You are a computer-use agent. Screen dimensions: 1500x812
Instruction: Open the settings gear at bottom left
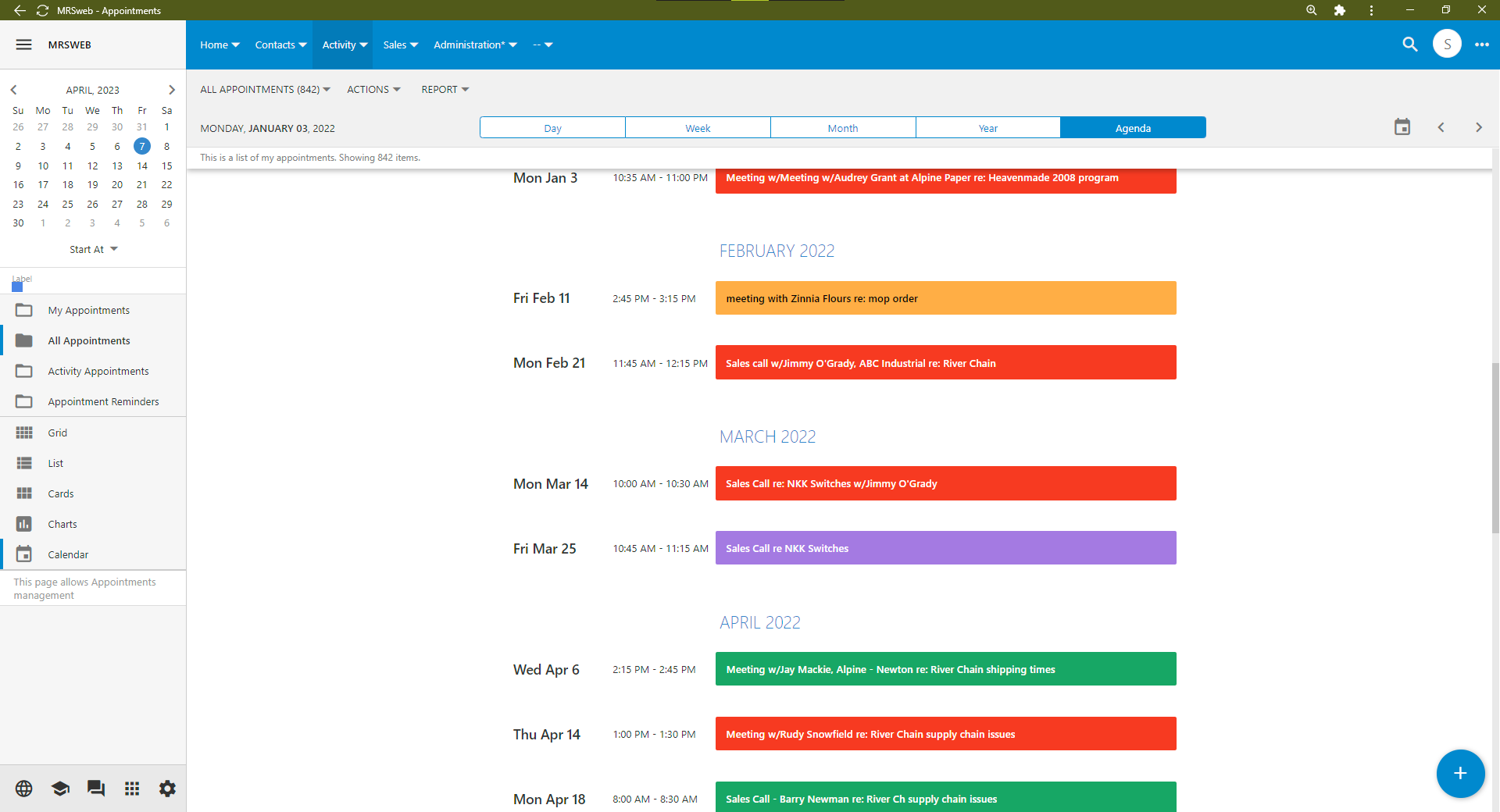tap(167, 789)
